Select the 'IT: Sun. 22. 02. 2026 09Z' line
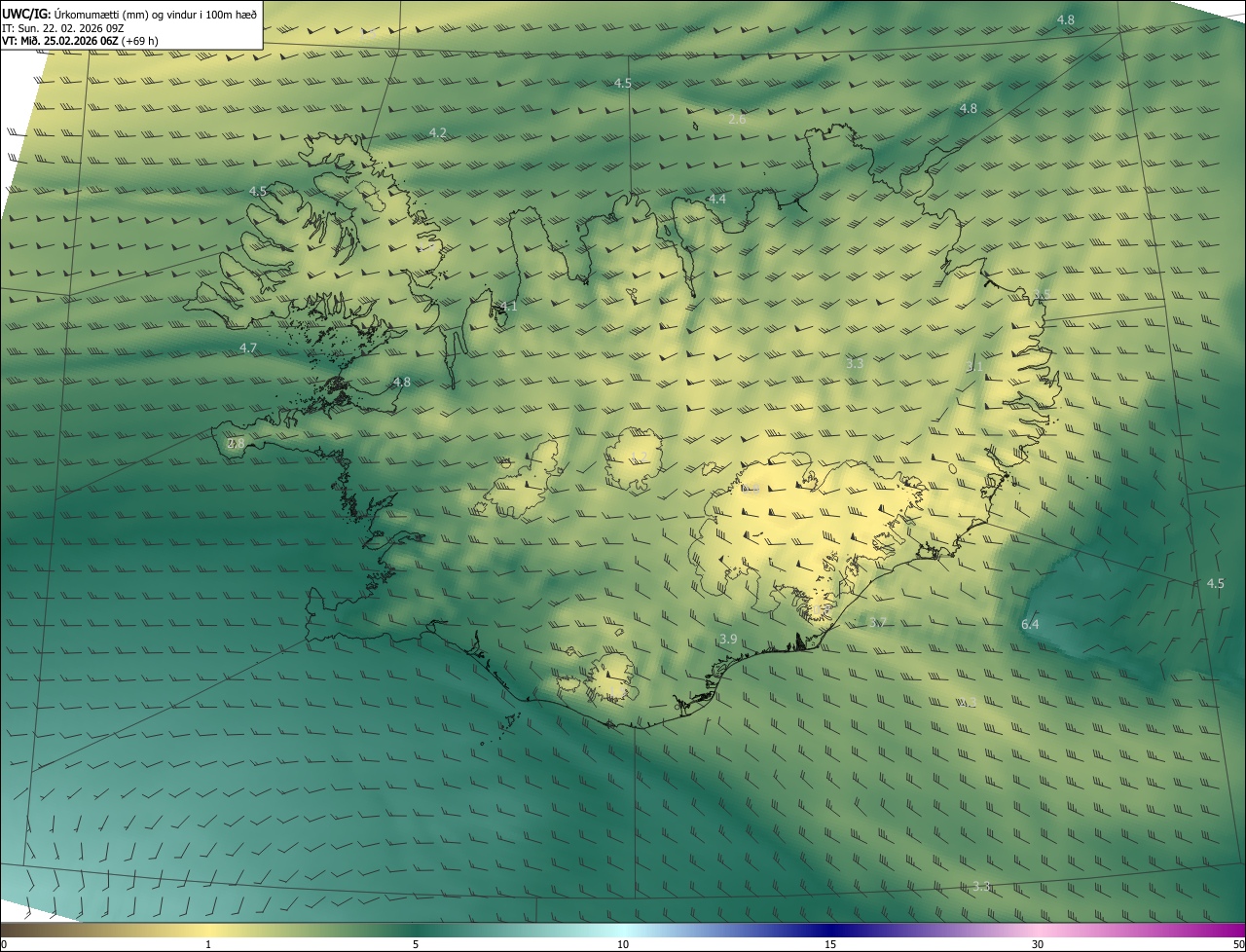Viewport: 1246px width, 952px height. (x=64, y=27)
